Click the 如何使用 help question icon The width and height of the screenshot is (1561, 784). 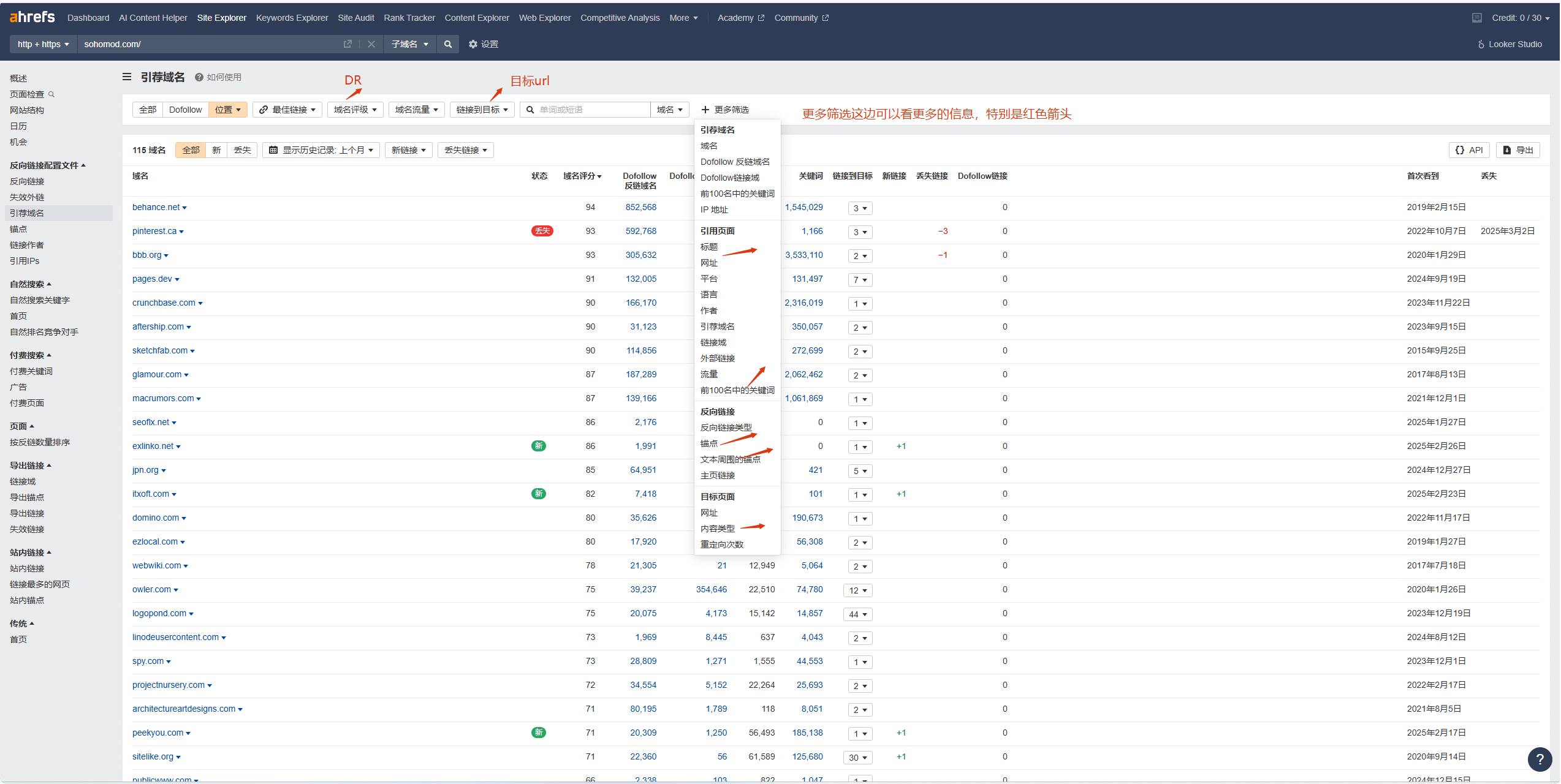coord(199,77)
